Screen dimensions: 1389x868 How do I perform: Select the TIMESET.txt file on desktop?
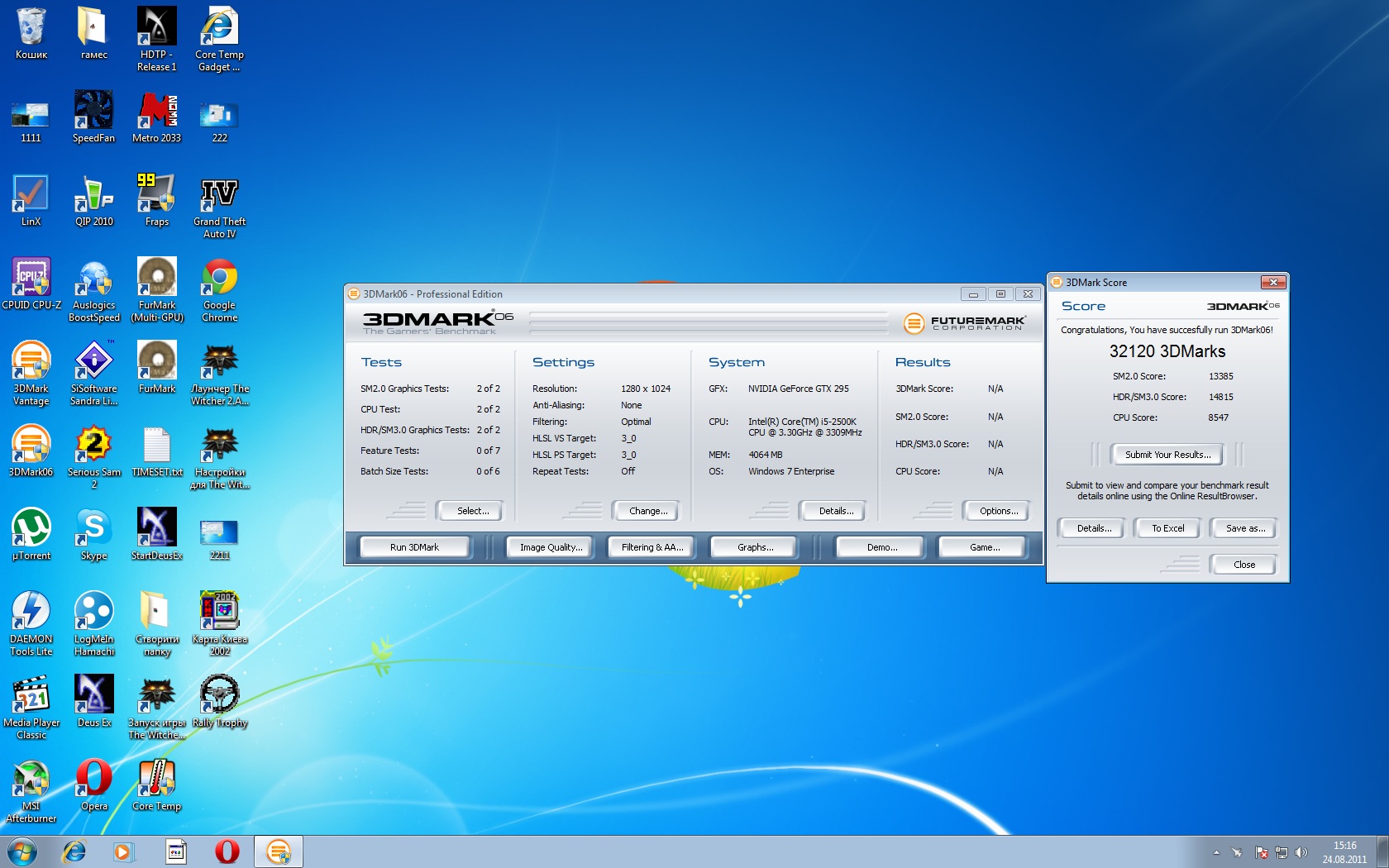pos(157,451)
